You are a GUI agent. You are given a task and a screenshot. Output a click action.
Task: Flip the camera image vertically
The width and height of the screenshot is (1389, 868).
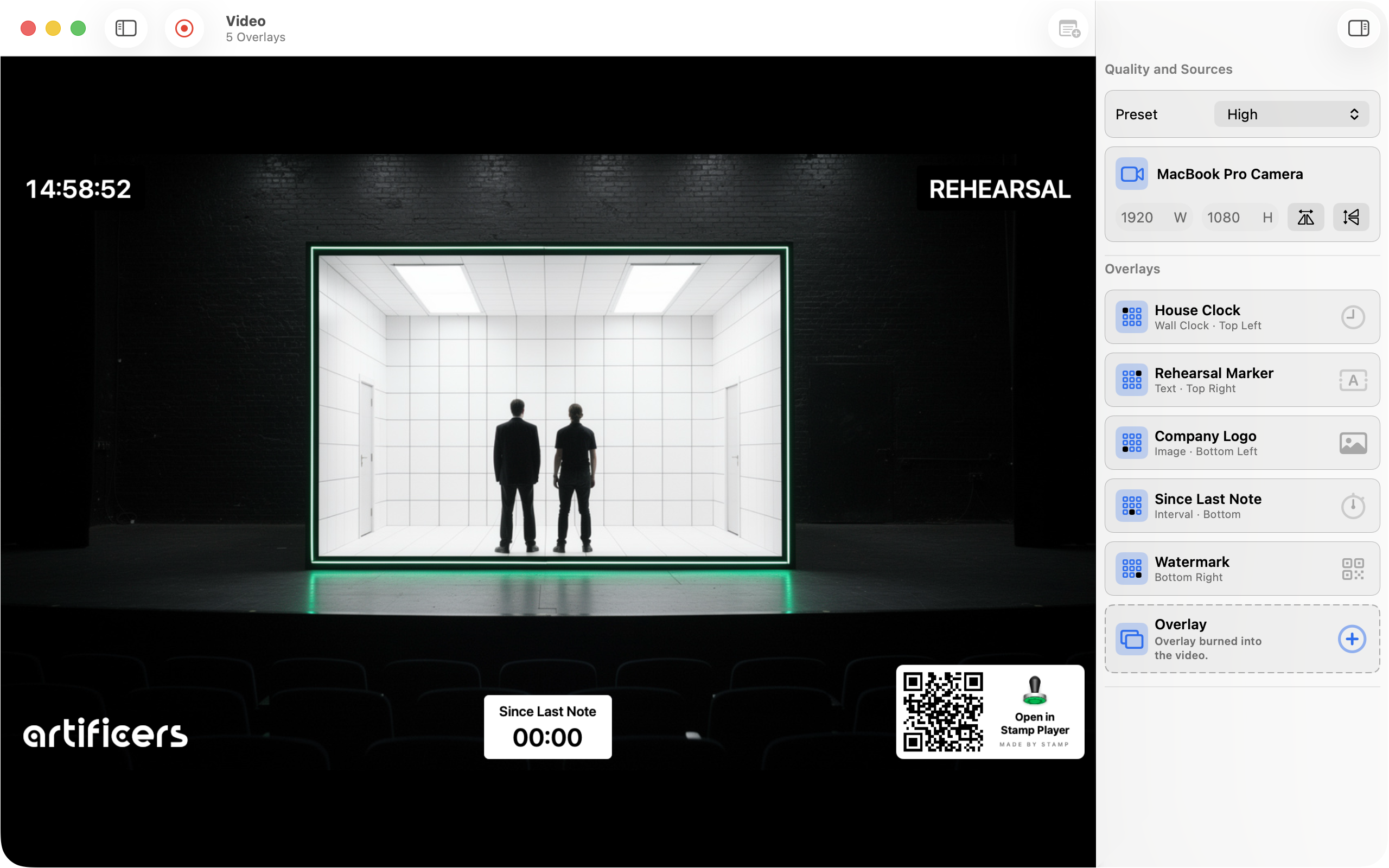(x=1350, y=218)
